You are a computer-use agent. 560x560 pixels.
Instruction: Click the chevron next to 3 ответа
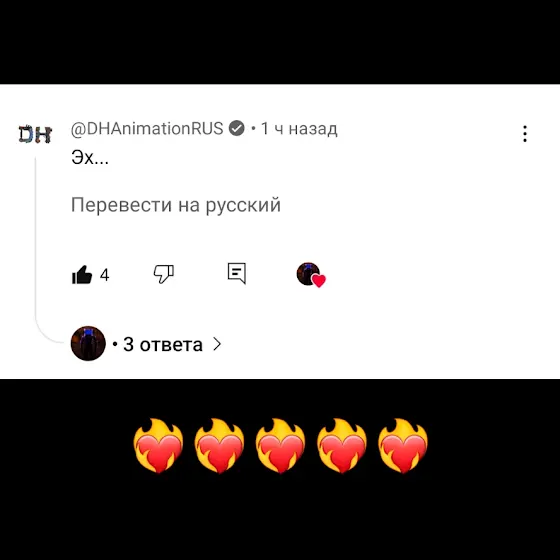[217, 344]
